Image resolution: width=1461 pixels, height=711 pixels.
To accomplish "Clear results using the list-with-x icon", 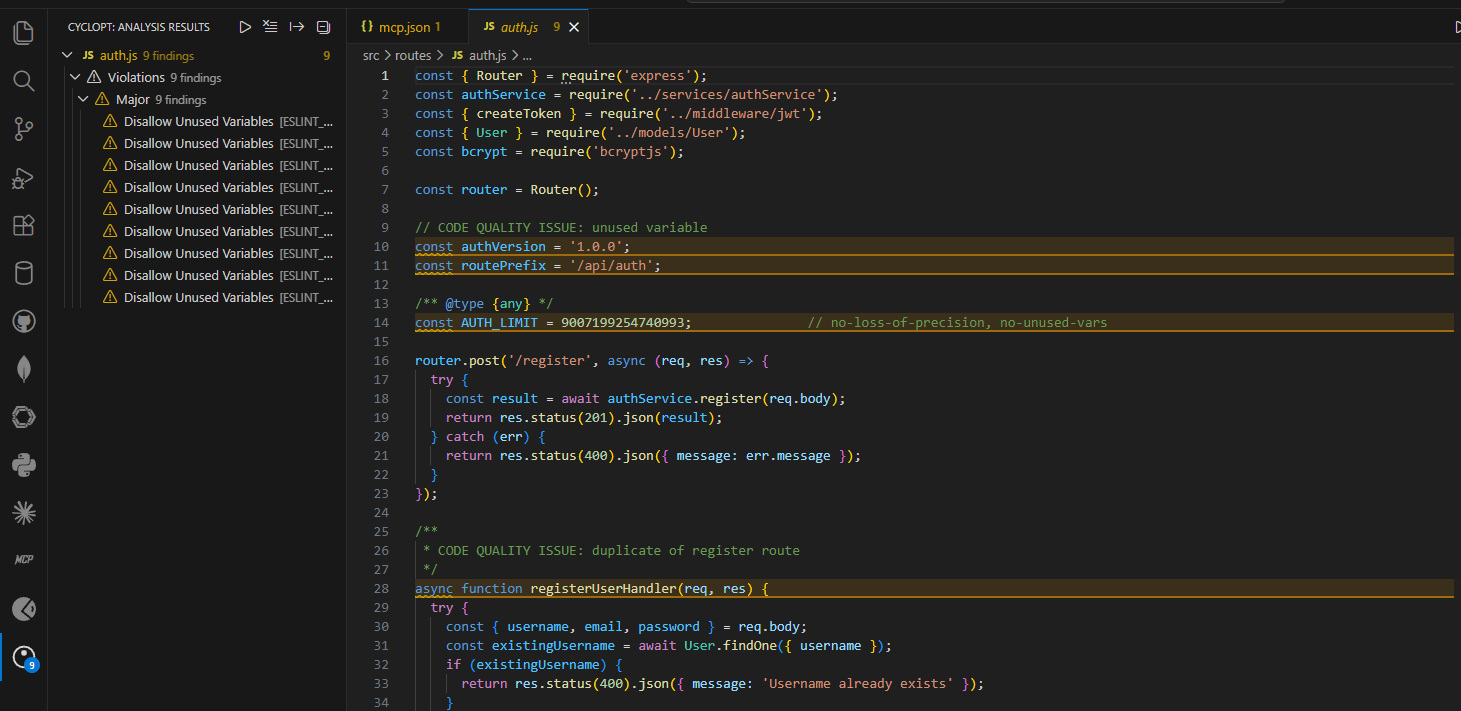I will click(x=271, y=27).
